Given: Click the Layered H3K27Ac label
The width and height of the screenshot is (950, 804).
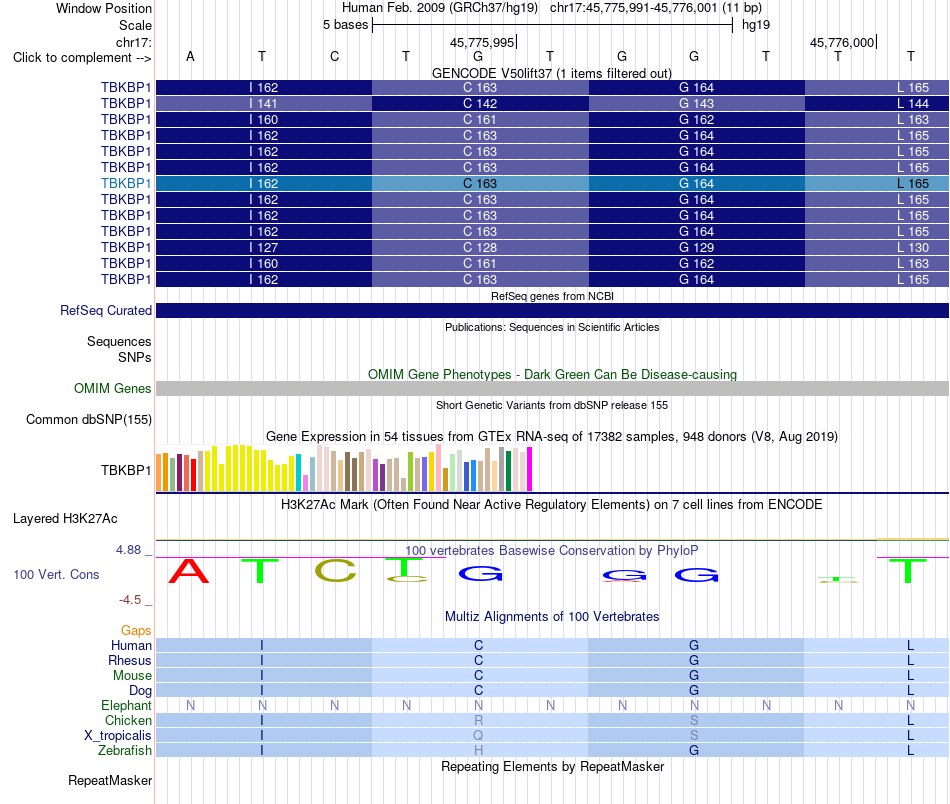Looking at the screenshot, I should pyautogui.click(x=65, y=519).
